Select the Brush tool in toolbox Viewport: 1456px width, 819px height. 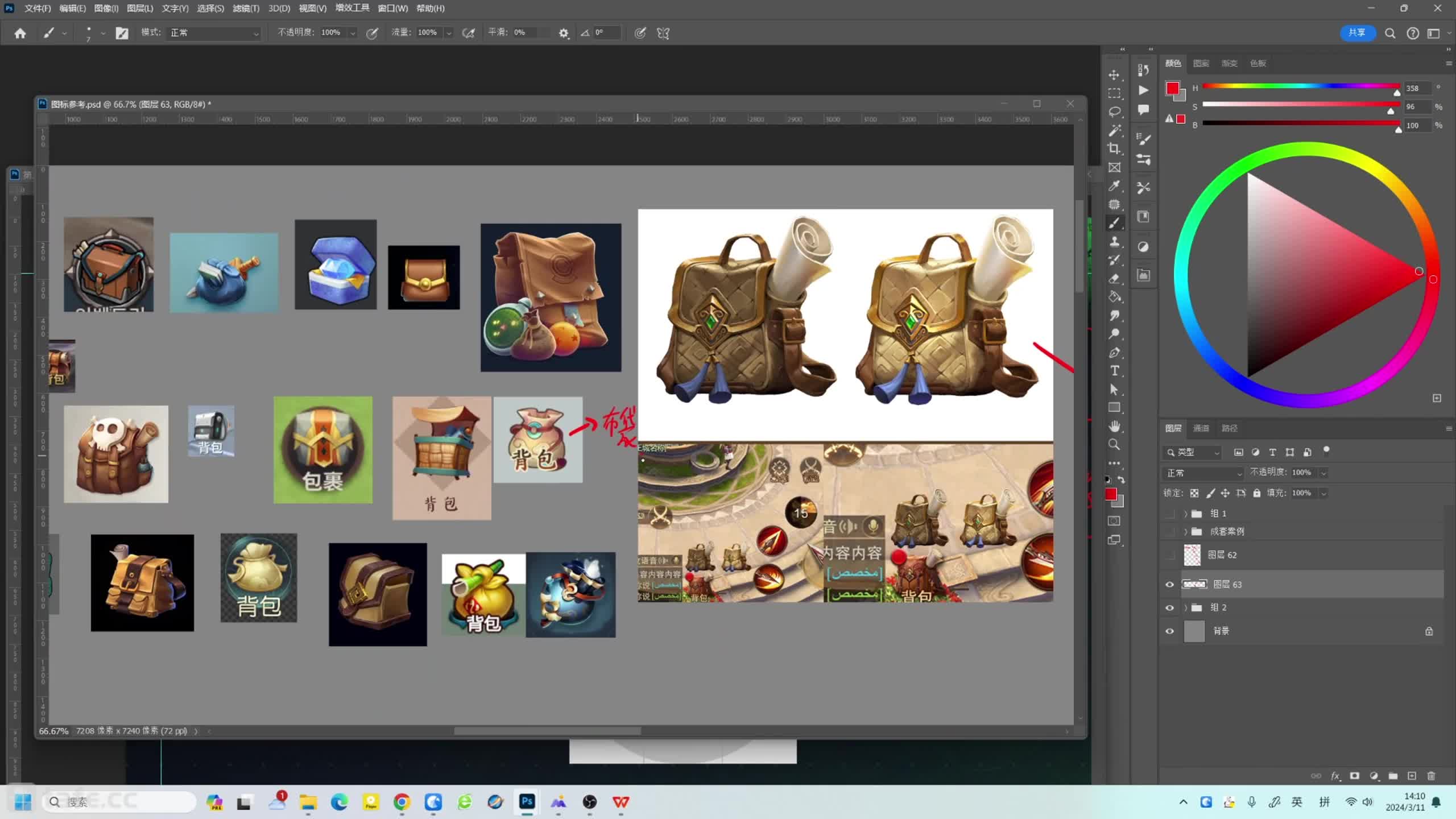tap(1114, 223)
